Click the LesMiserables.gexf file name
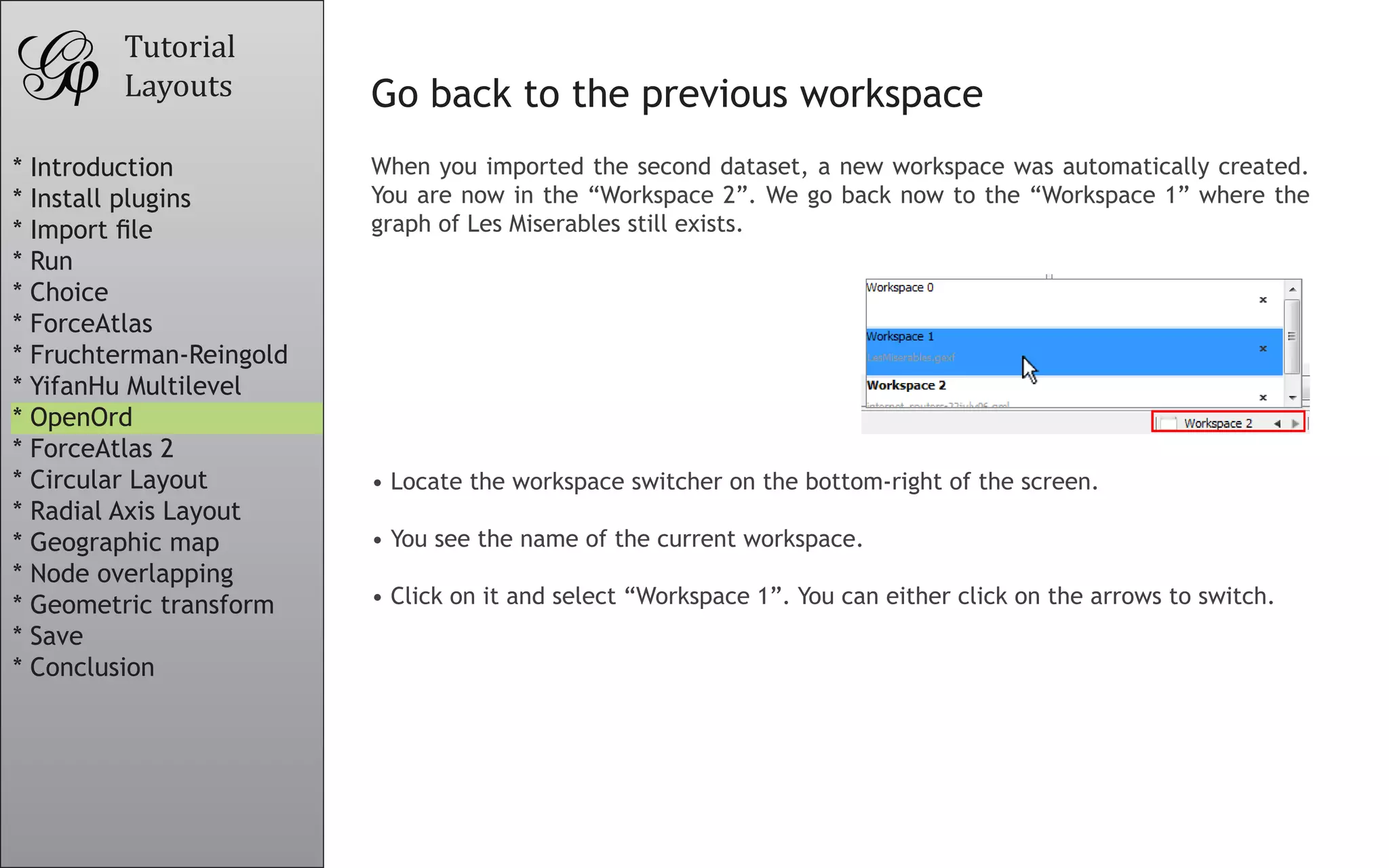Screen dimensions: 1389x868 pyautogui.click(x=911, y=358)
